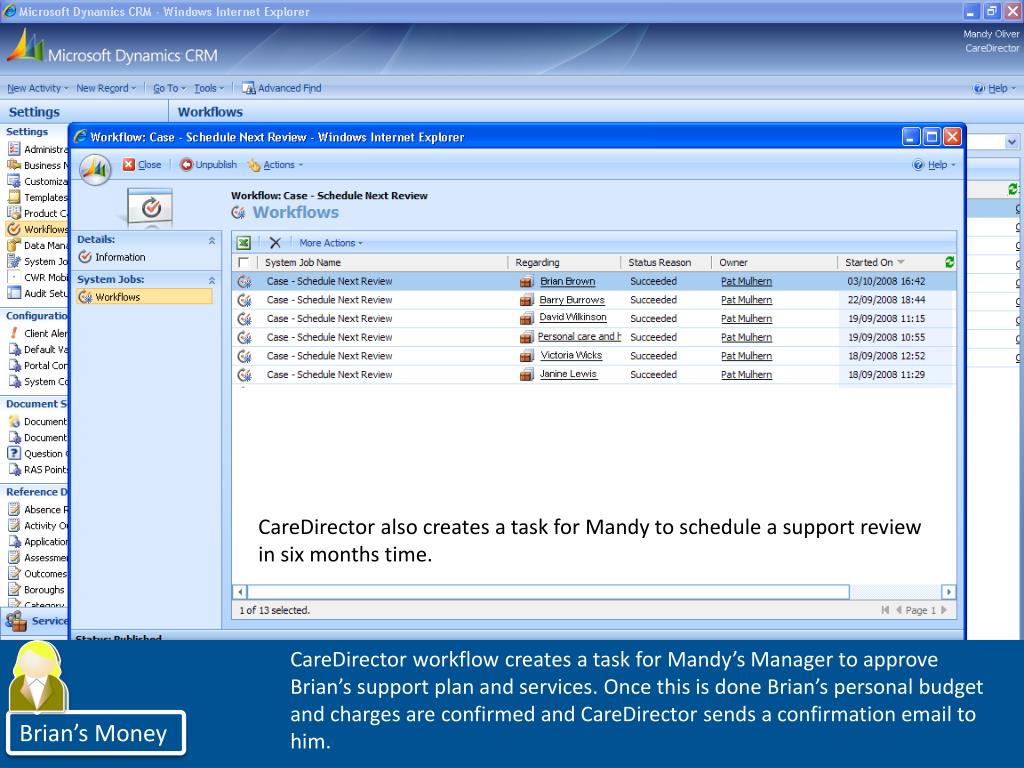Select Outcomes in Reference Data section
1024x768 pixels.
[37, 573]
